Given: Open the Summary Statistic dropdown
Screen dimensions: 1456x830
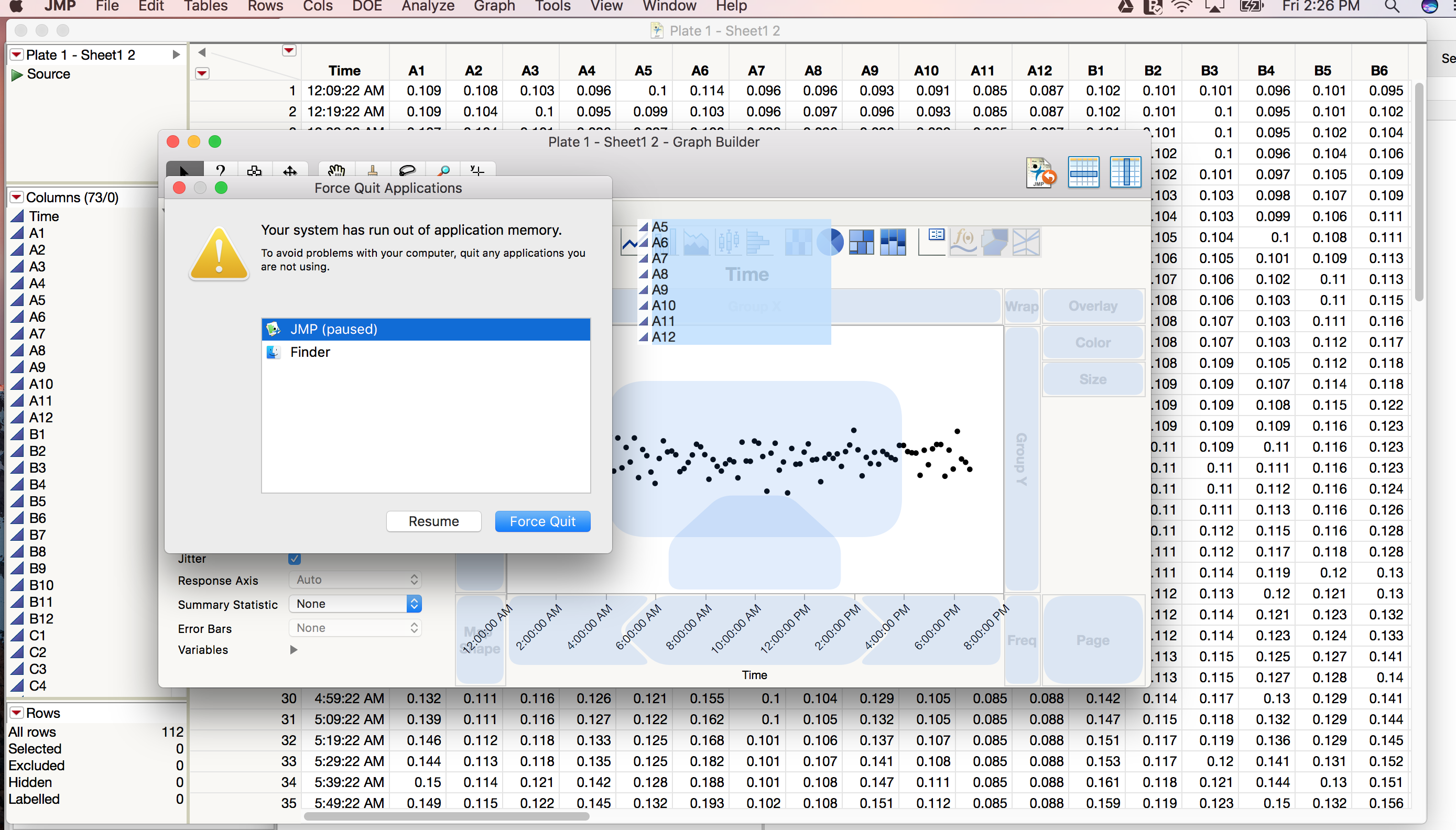Looking at the screenshot, I should coord(355,604).
